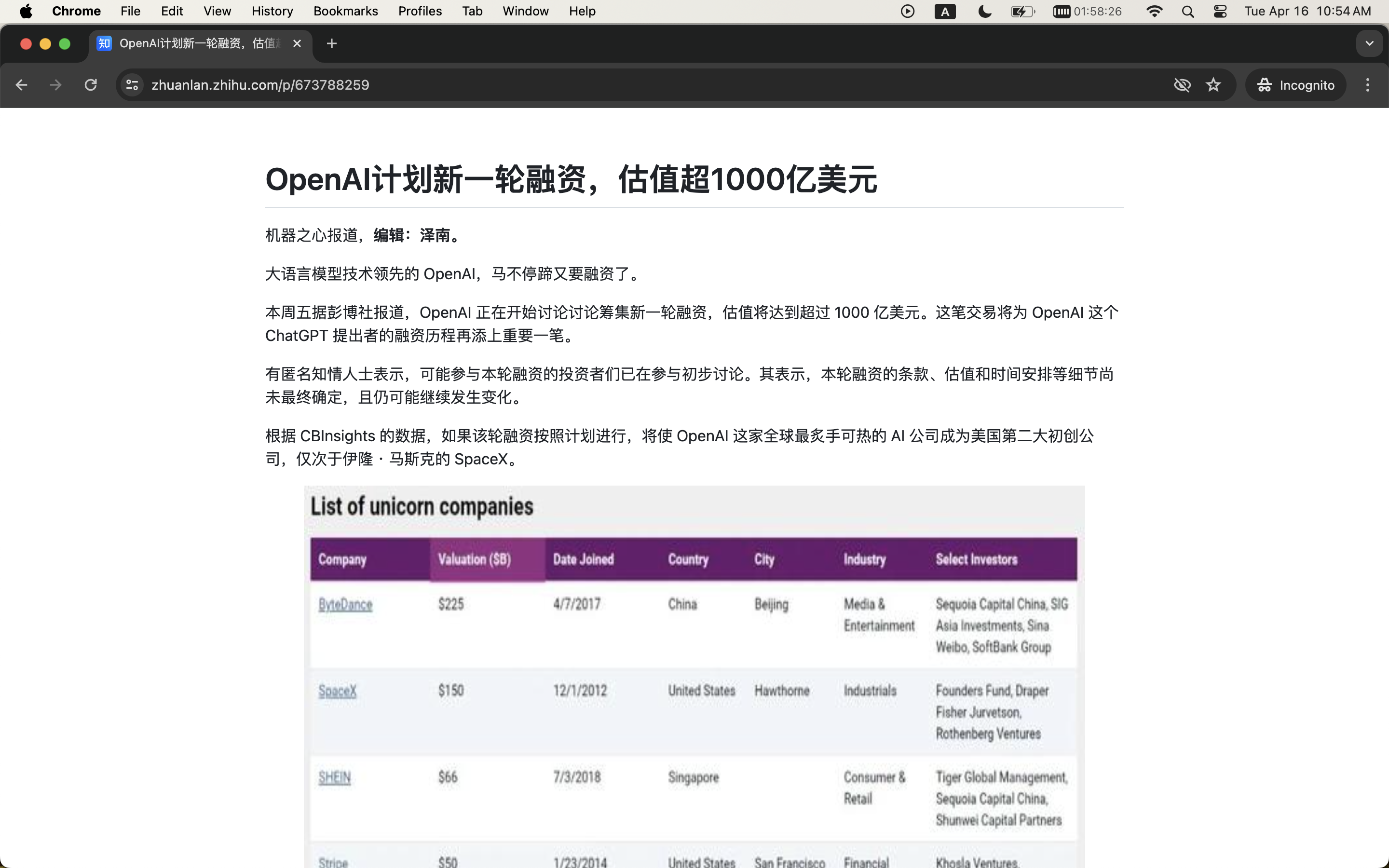Click the 4/7/2017 date cell
The width and height of the screenshot is (1389, 868).
577,604
